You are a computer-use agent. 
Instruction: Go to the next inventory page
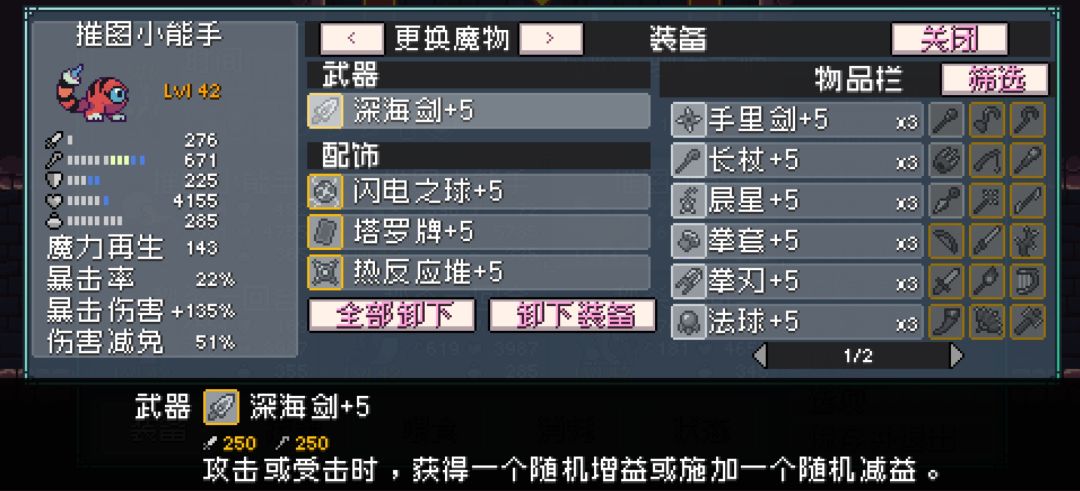click(x=956, y=356)
